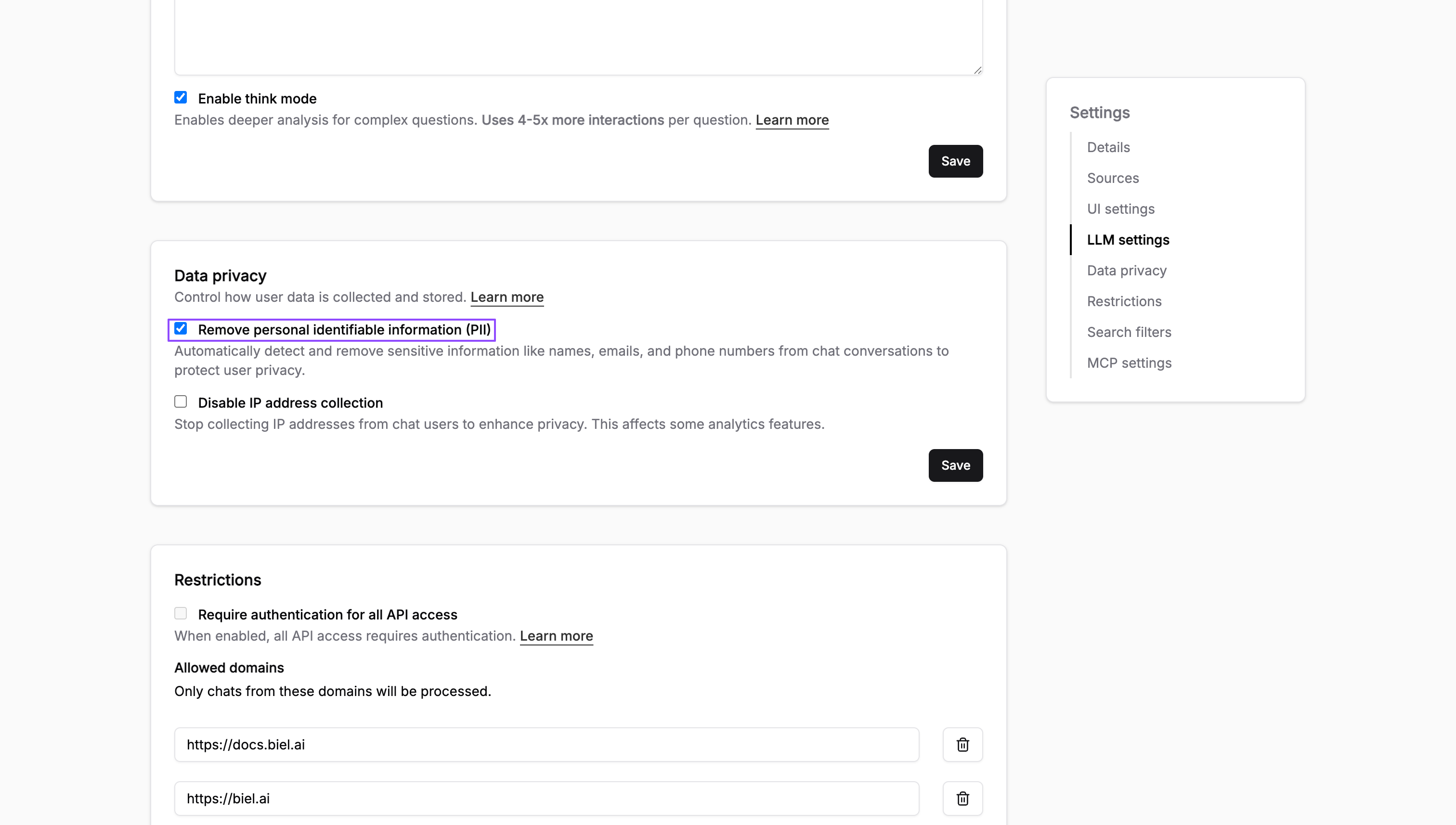This screenshot has width=1456, height=825.
Task: Open Data privacy Learn more link
Action: tap(507, 297)
